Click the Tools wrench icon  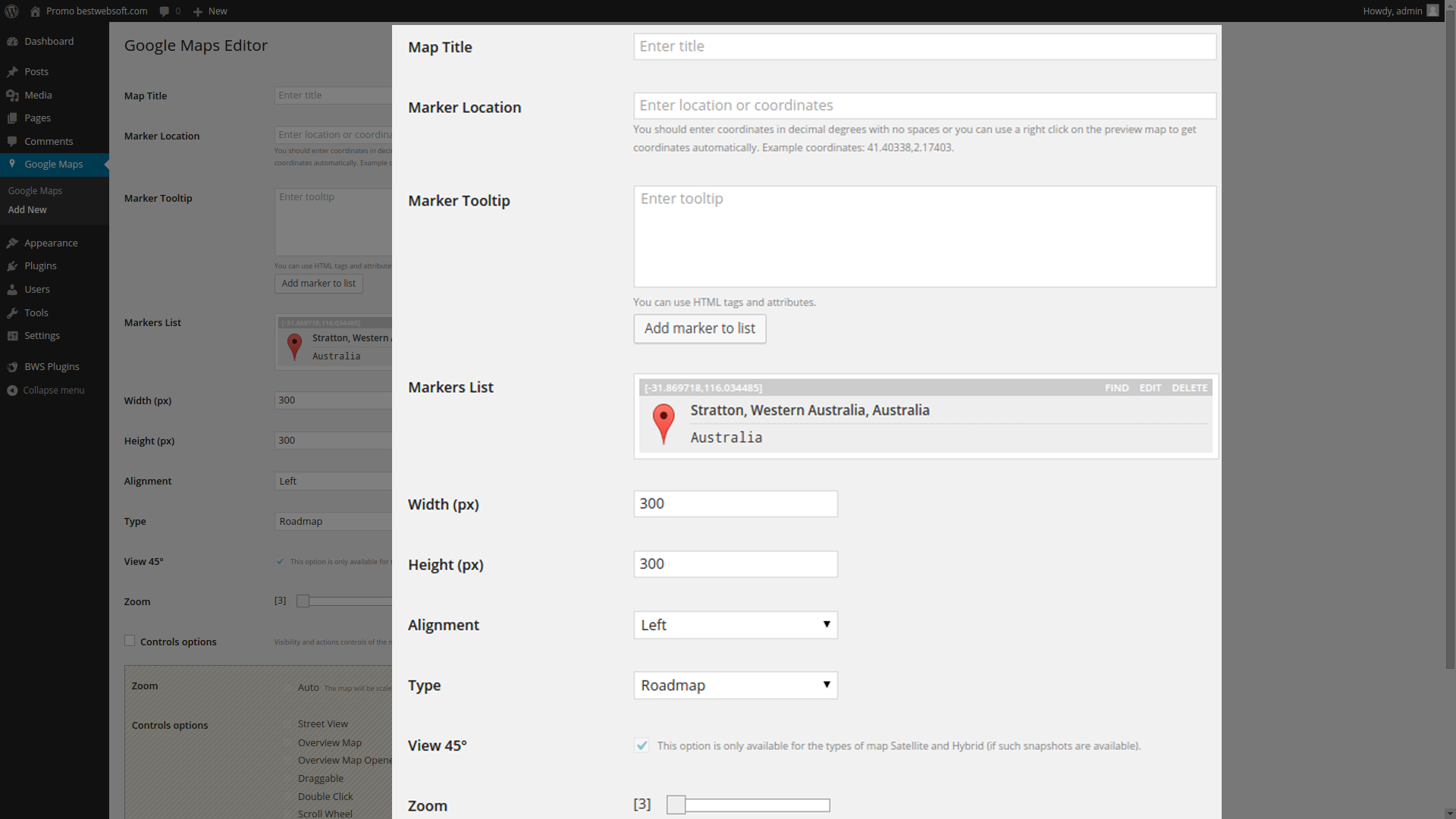click(x=12, y=312)
